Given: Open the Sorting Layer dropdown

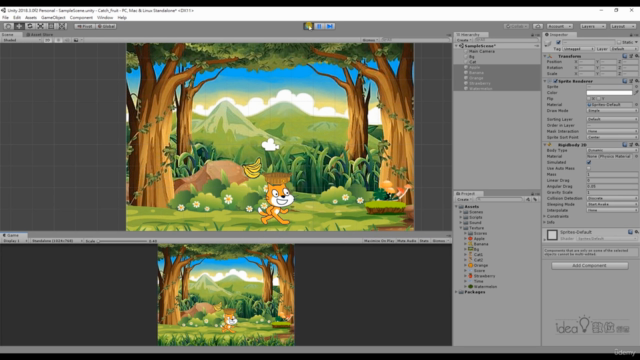Looking at the screenshot, I should coord(612,119).
